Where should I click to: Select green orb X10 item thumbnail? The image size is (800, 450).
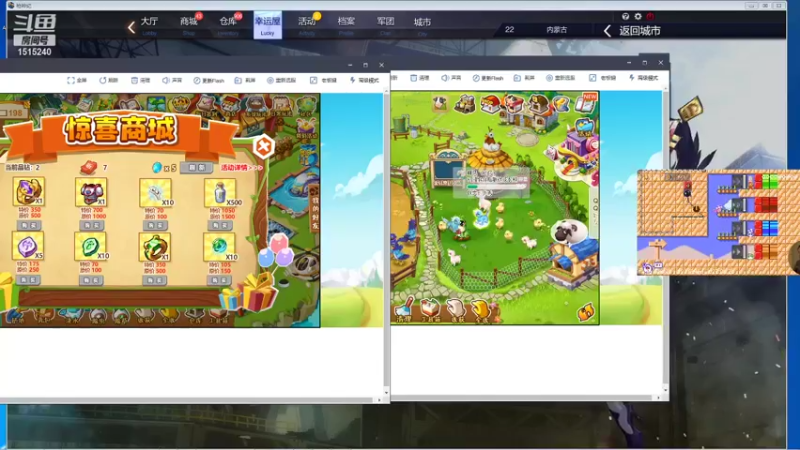pyautogui.click(x=219, y=247)
